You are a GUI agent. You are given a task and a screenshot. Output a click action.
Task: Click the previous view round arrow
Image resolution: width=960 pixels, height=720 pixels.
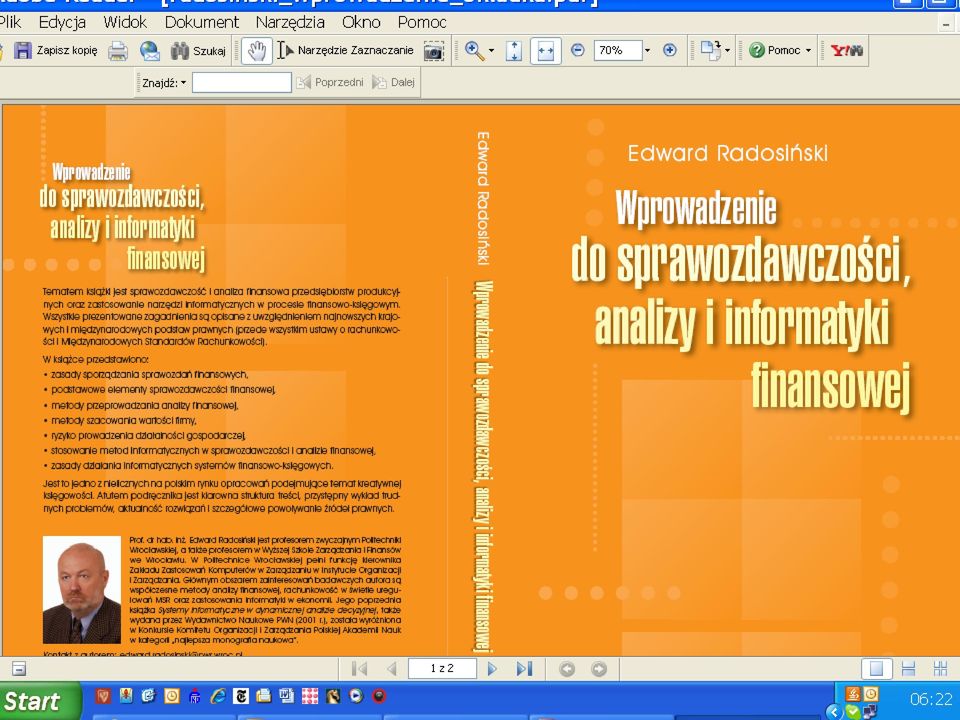tap(567, 669)
